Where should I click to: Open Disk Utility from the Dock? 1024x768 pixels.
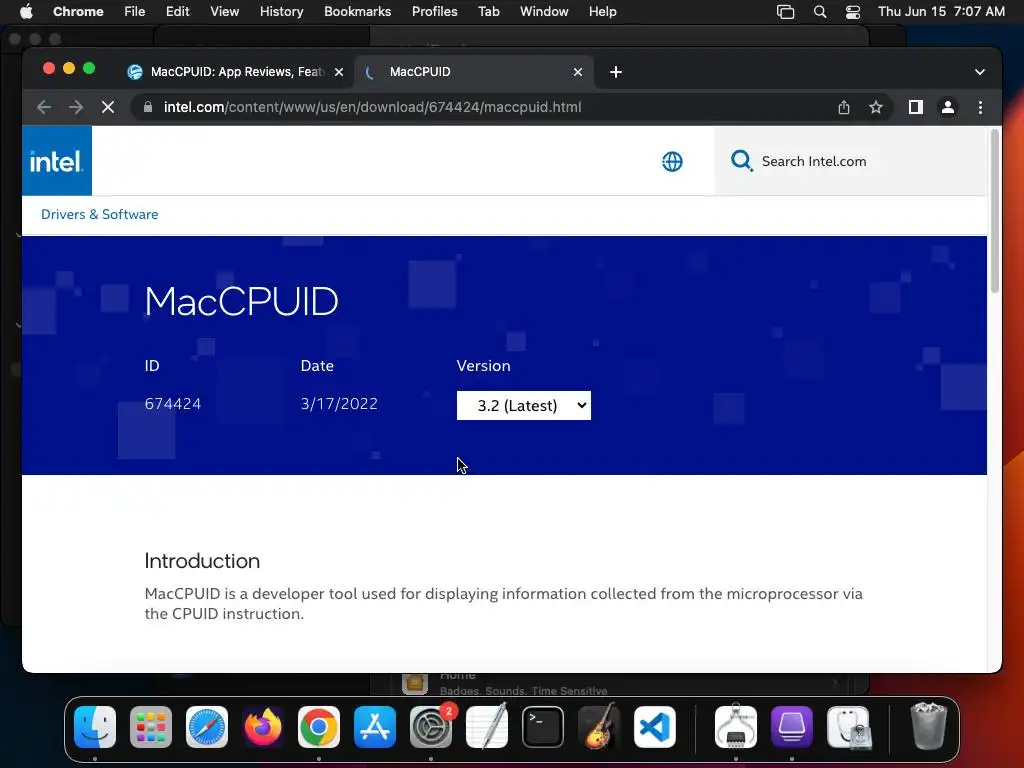pos(848,727)
